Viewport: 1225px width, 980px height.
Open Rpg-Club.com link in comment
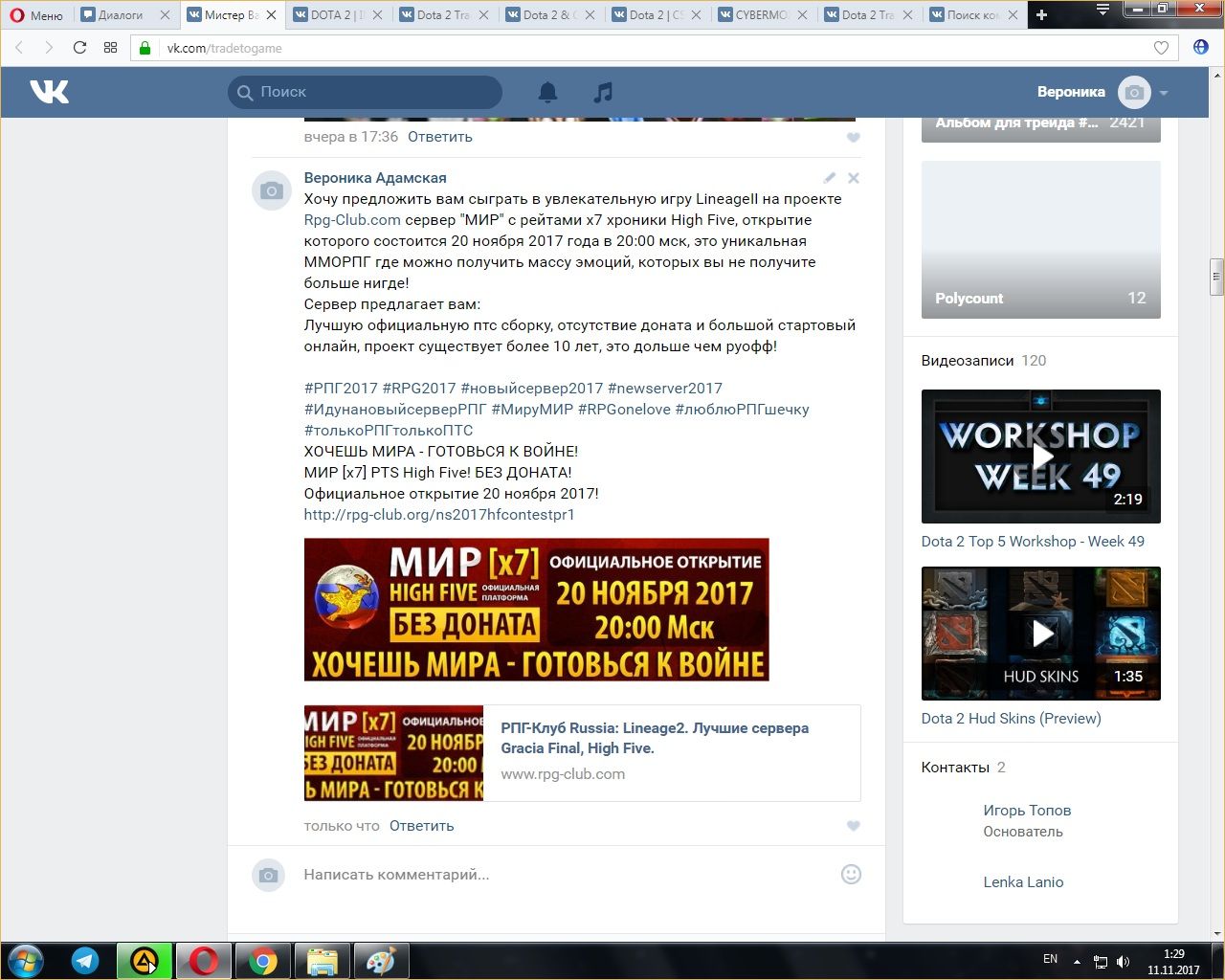pos(352,220)
